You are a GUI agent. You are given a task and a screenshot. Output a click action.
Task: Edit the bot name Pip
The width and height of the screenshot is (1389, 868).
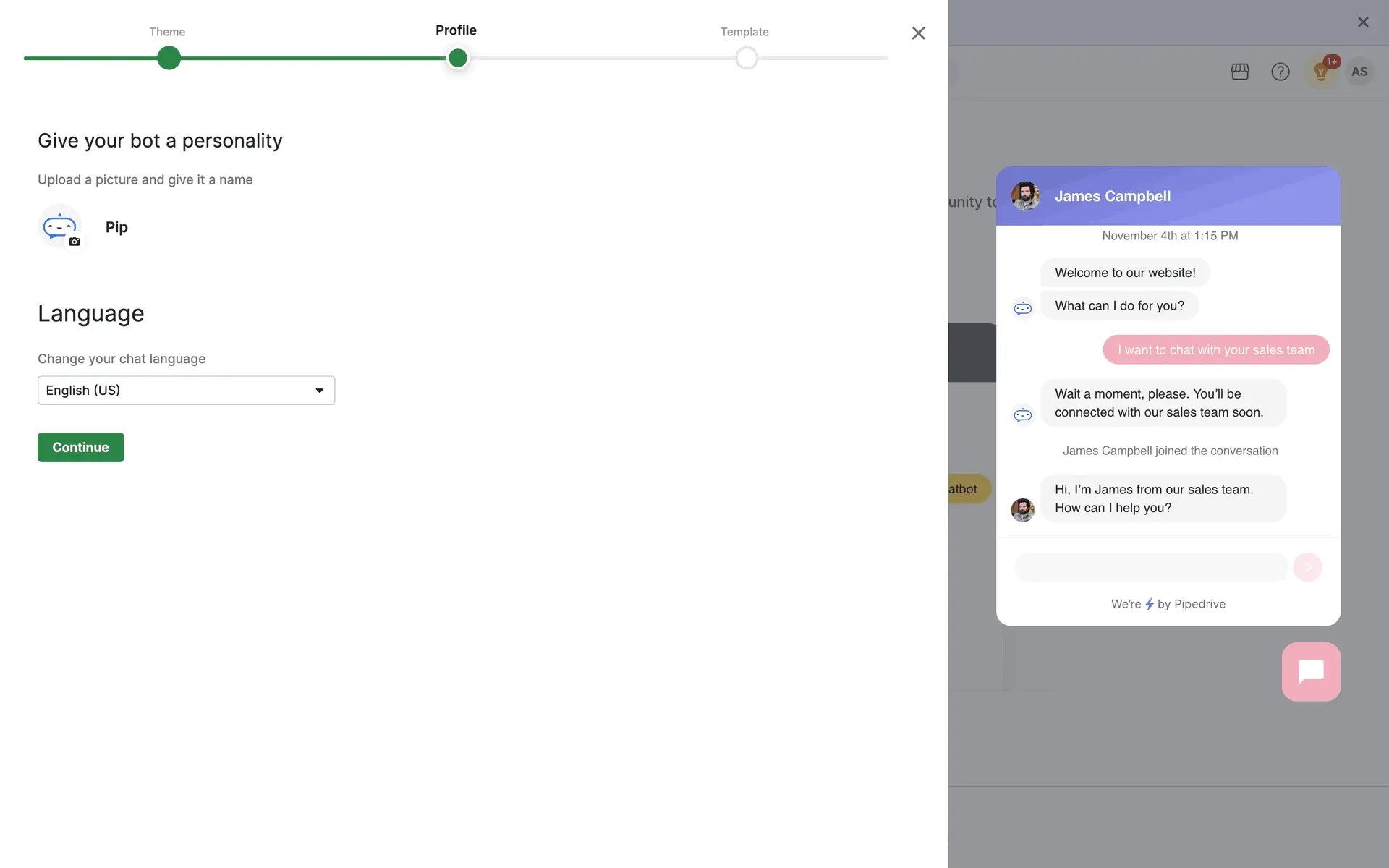(x=116, y=227)
